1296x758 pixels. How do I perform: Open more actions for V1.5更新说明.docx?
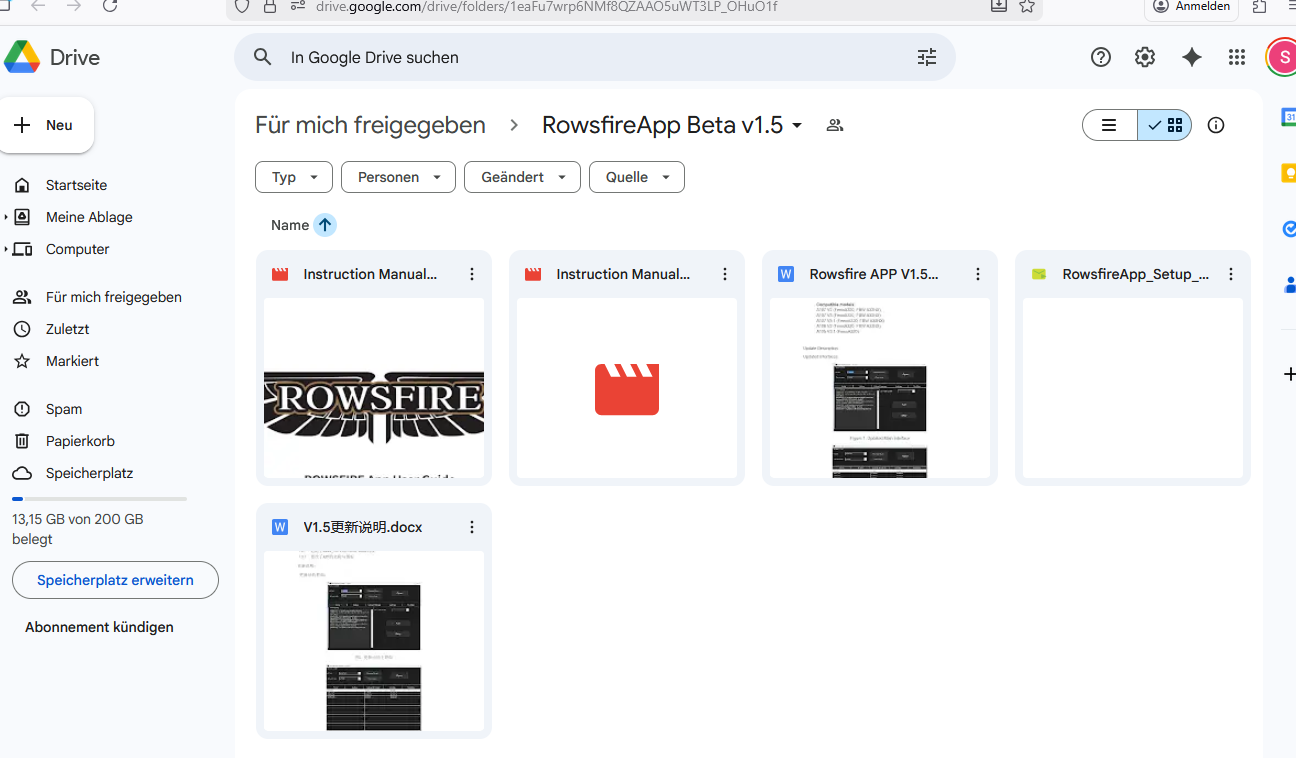(472, 527)
